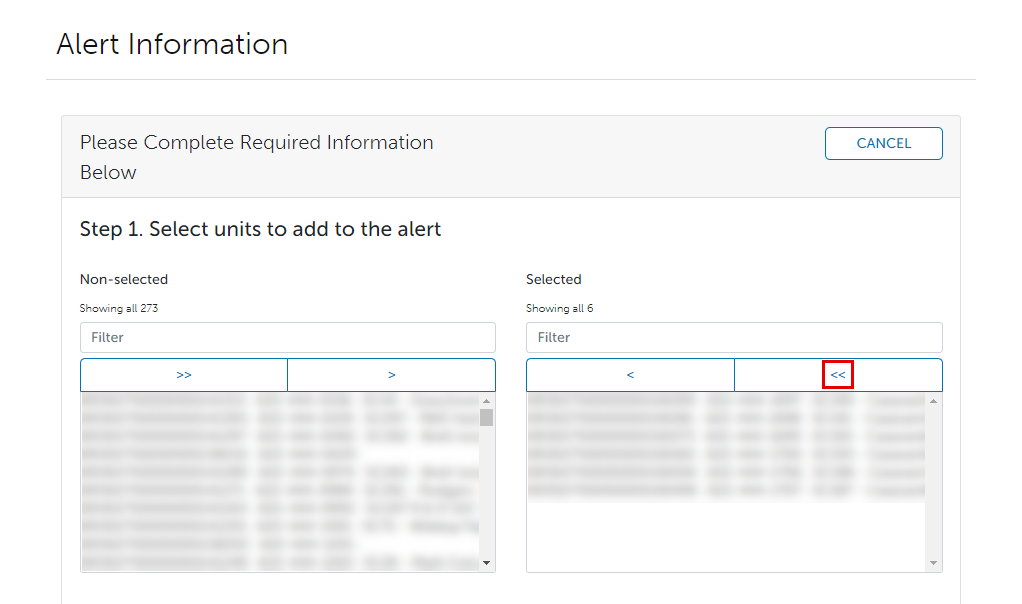Click the Filter field under Non-selected

tap(287, 337)
